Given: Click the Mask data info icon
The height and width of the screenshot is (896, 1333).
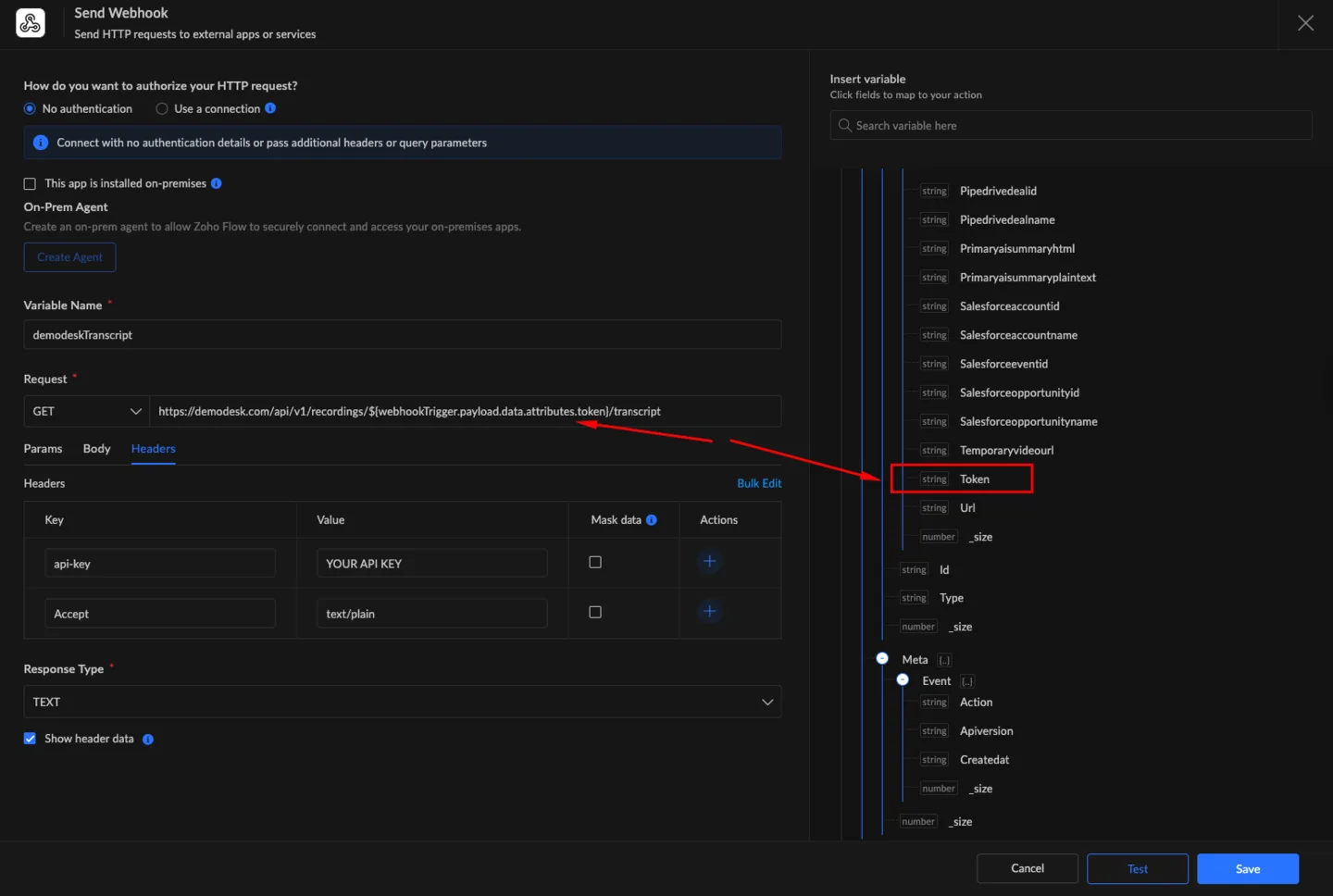Looking at the screenshot, I should point(652,520).
